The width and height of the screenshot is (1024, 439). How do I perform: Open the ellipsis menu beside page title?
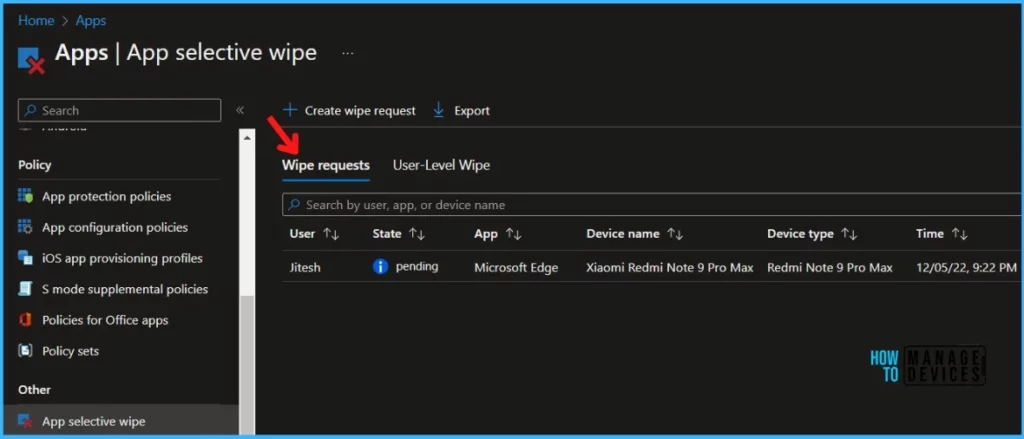348,53
